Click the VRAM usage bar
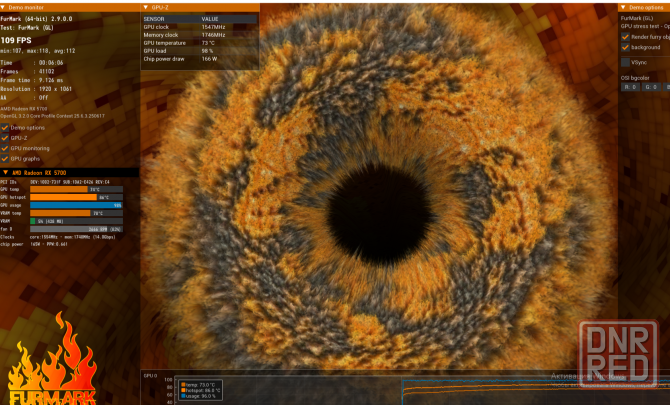 [x=76, y=221]
